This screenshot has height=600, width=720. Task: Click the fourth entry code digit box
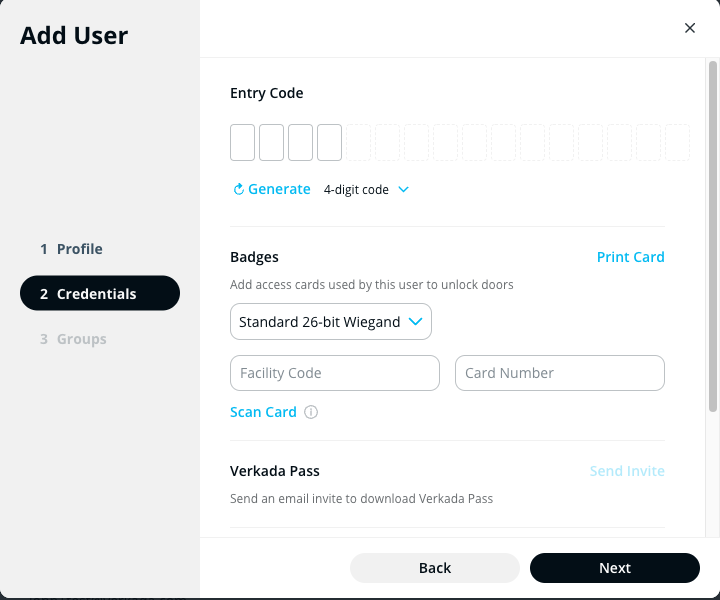[329, 143]
